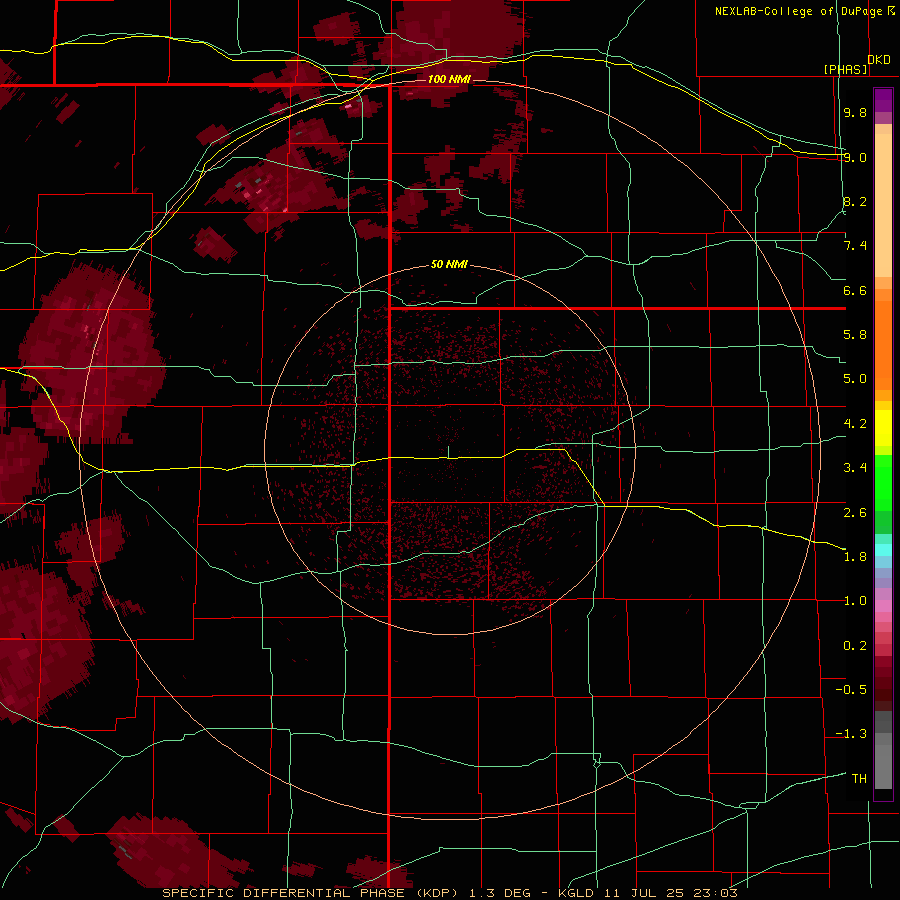The width and height of the screenshot is (900, 900).
Task: Pick the pink color bar segment
Action: pos(883,606)
